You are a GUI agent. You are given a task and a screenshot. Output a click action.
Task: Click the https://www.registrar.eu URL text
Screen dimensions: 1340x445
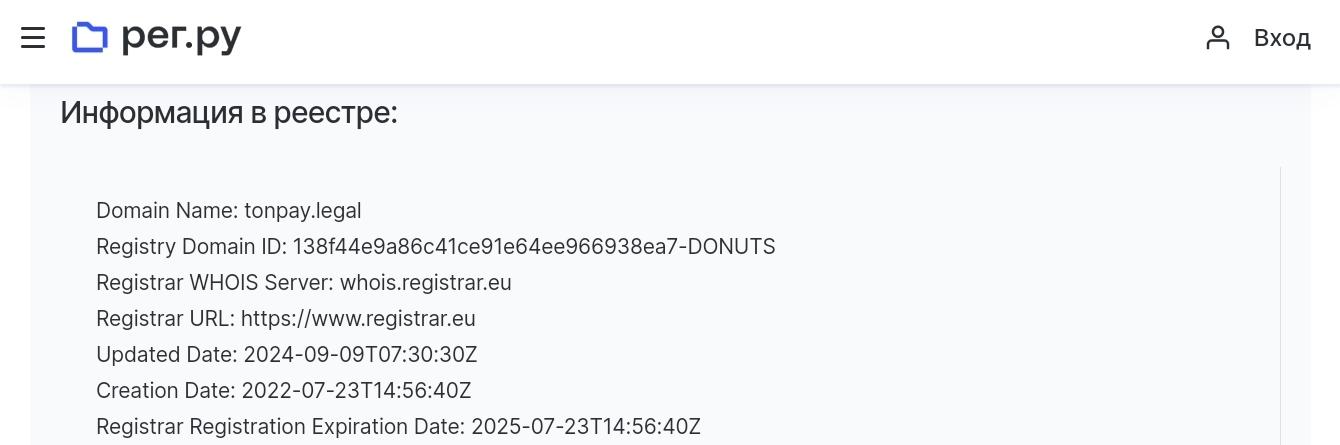[x=358, y=319]
